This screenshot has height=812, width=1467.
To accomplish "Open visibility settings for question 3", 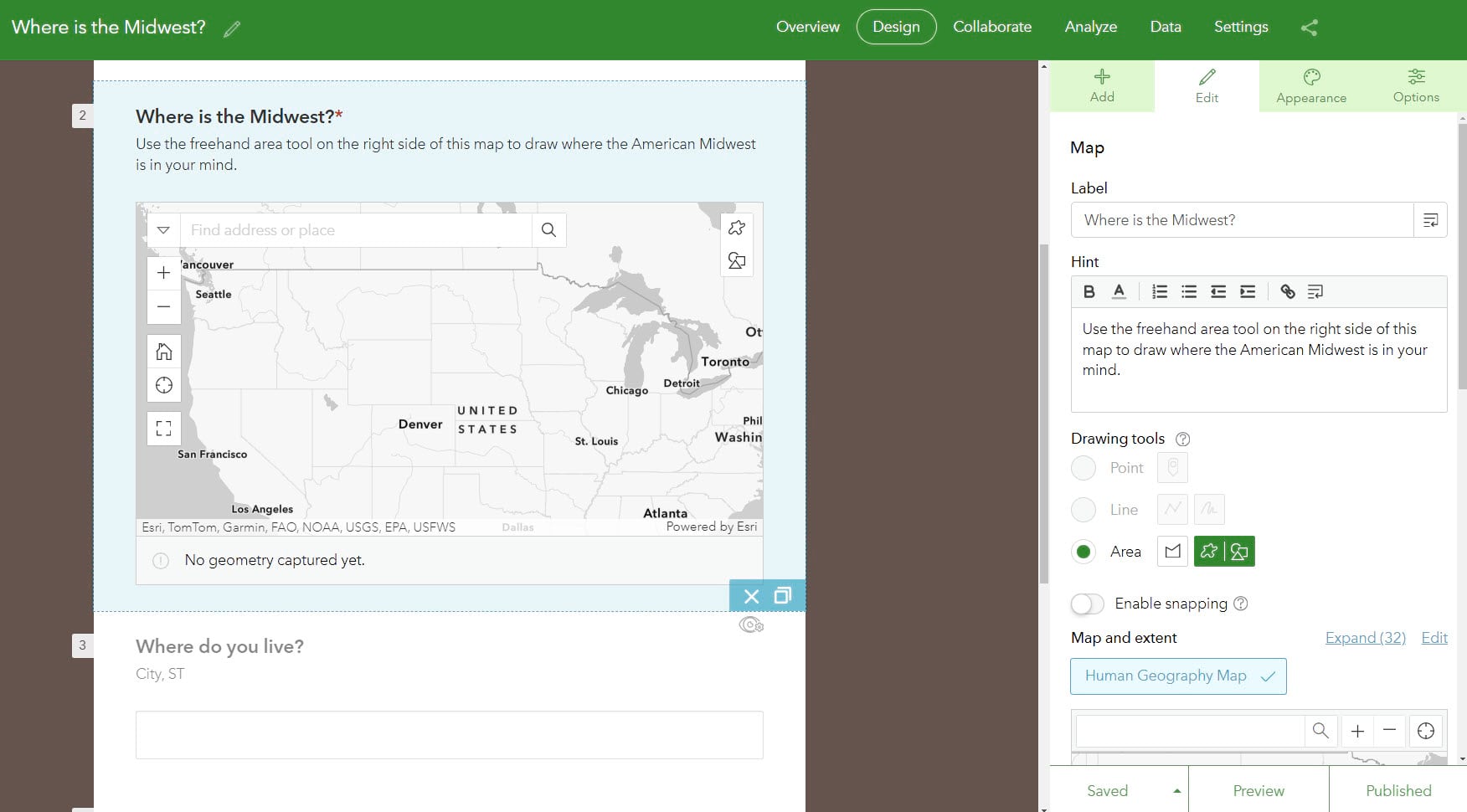I will click(x=751, y=625).
